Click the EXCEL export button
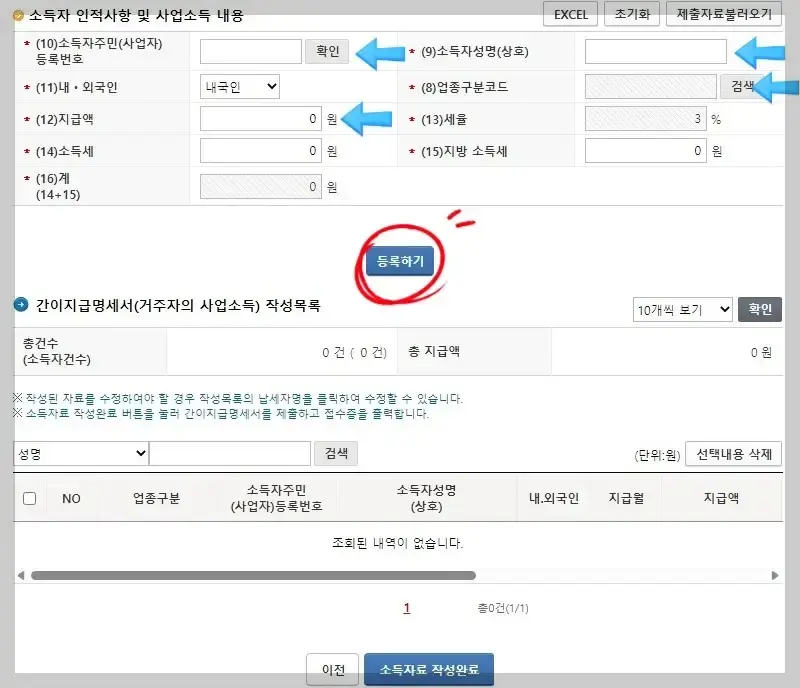 tap(569, 14)
